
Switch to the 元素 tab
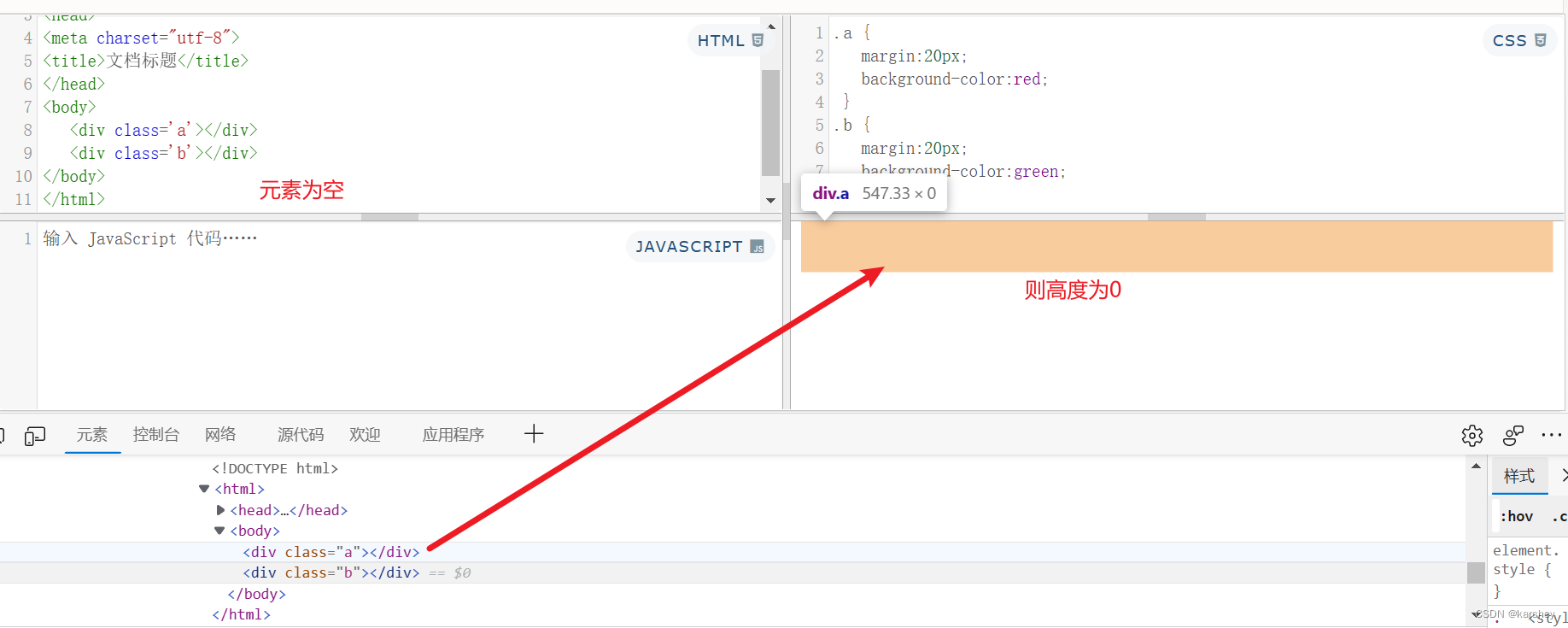tap(92, 435)
